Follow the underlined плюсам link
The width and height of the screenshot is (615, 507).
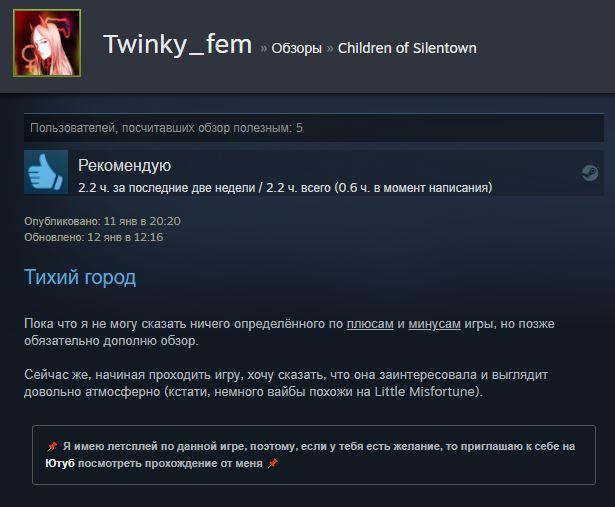coord(370,324)
